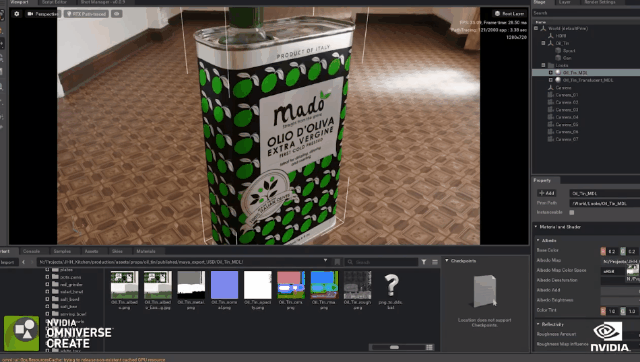Open the content browser options menu icon
Screen dimensions: 640x362
coord(435,262)
